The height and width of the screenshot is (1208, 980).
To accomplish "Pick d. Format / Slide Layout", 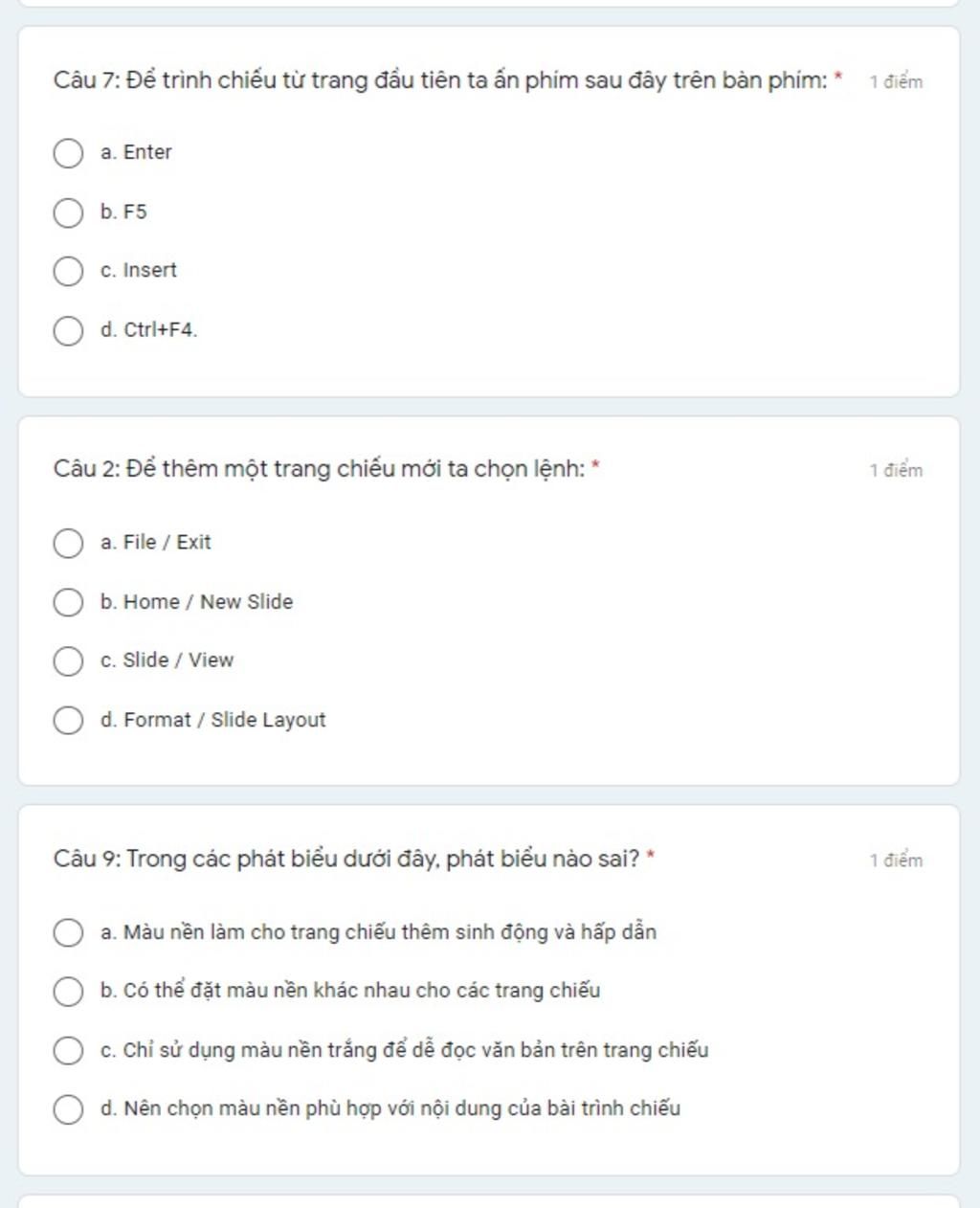I will 68,720.
